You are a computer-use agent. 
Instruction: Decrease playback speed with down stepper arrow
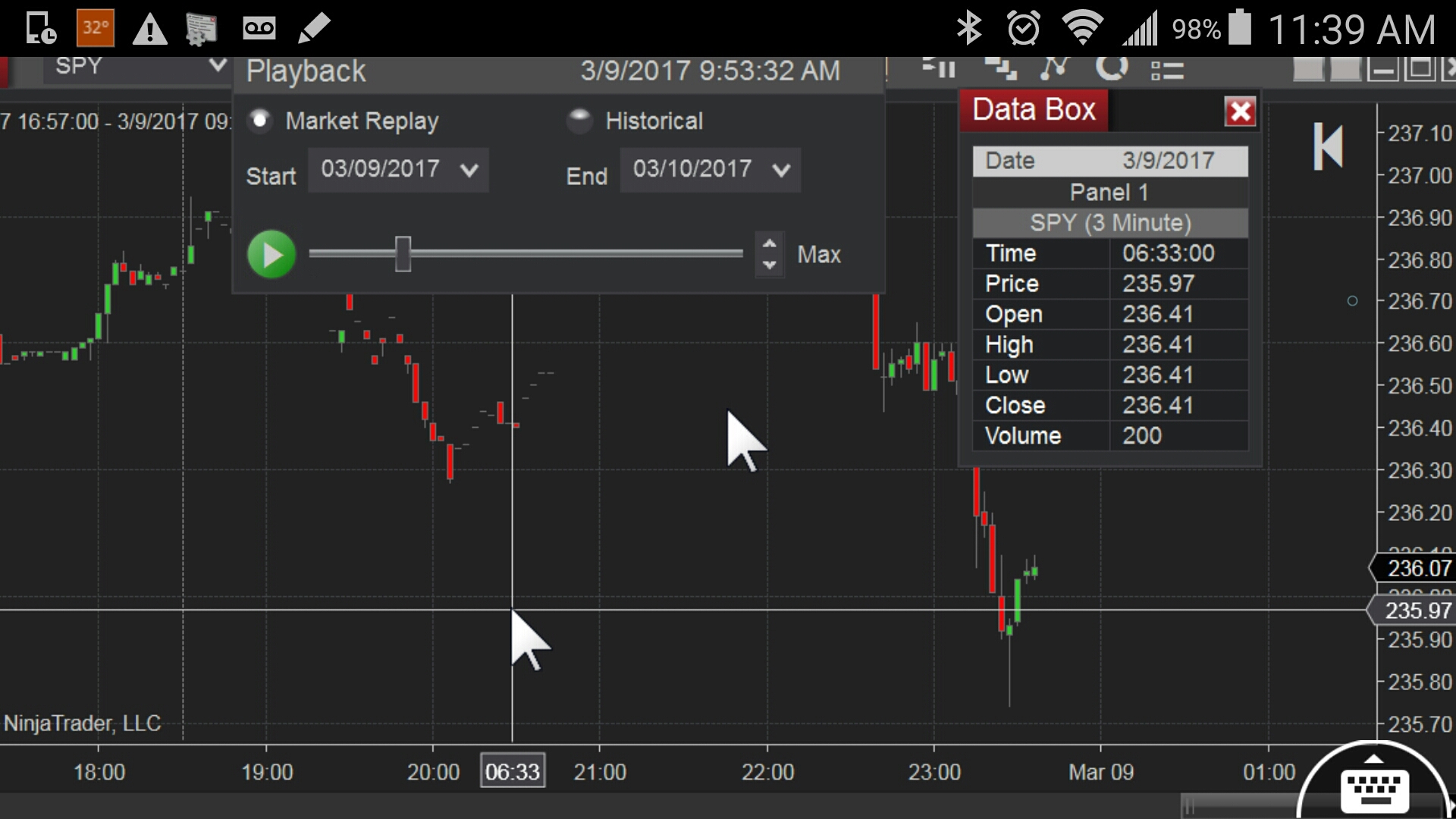click(769, 265)
